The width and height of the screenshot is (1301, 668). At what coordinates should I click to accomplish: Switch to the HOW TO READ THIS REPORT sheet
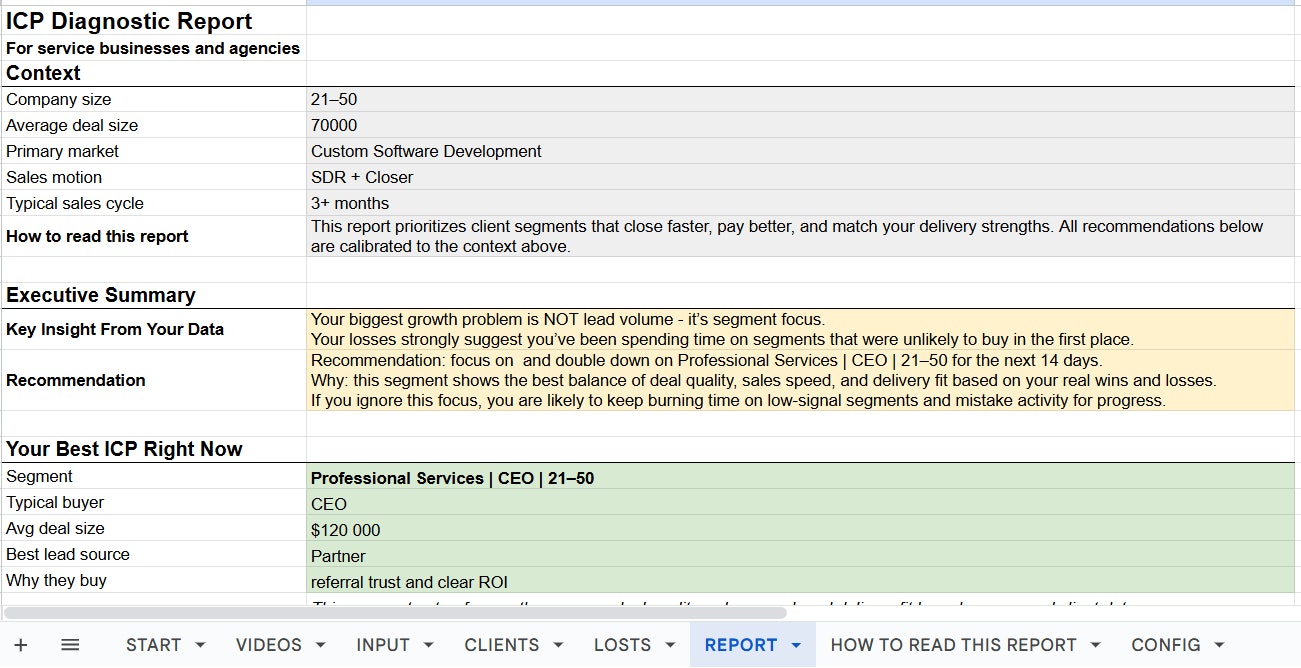tap(955, 645)
